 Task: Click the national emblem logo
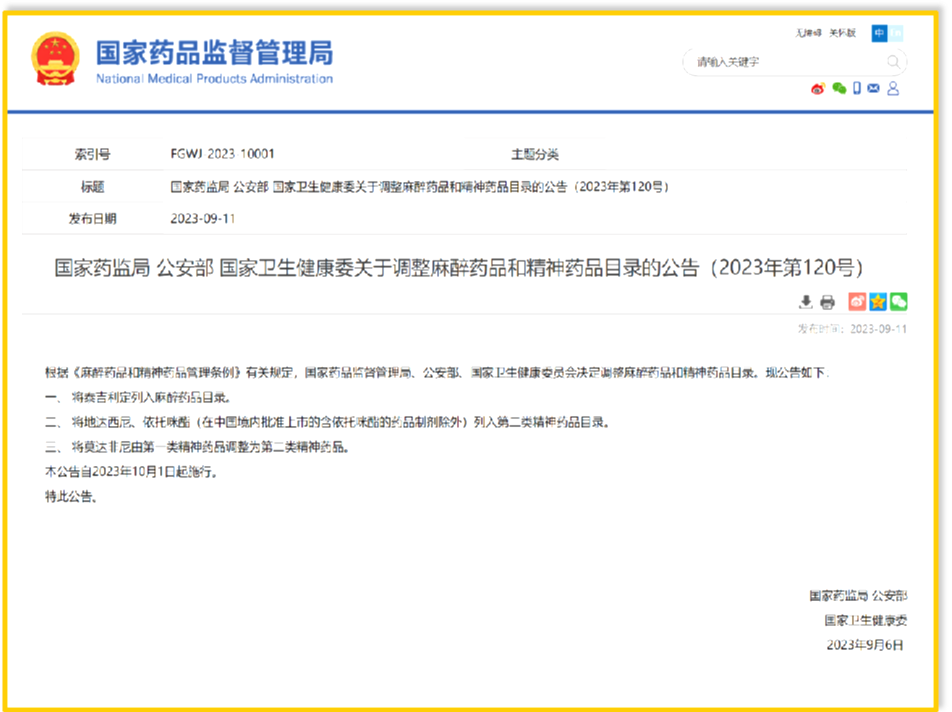point(55,59)
